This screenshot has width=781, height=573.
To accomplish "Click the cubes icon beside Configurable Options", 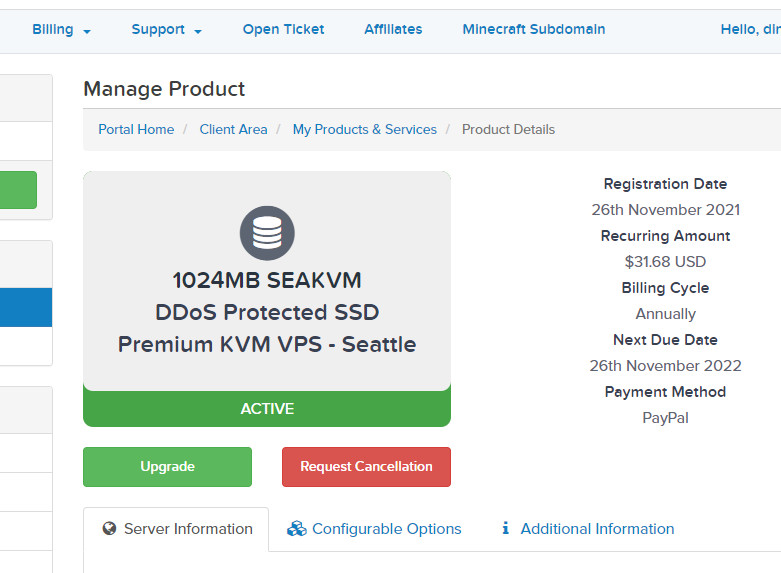I will [x=296, y=529].
